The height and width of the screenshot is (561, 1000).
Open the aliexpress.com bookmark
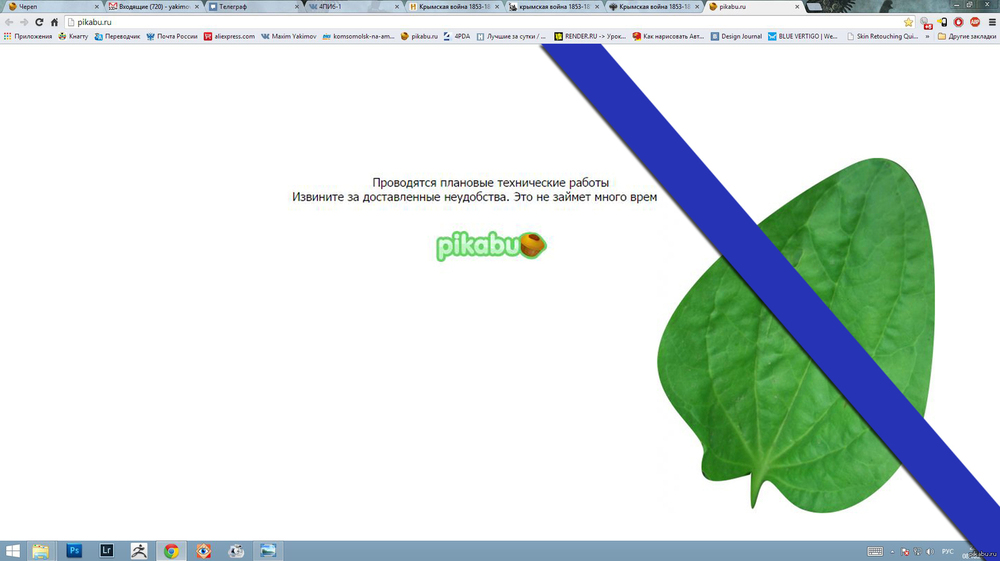click(x=229, y=36)
